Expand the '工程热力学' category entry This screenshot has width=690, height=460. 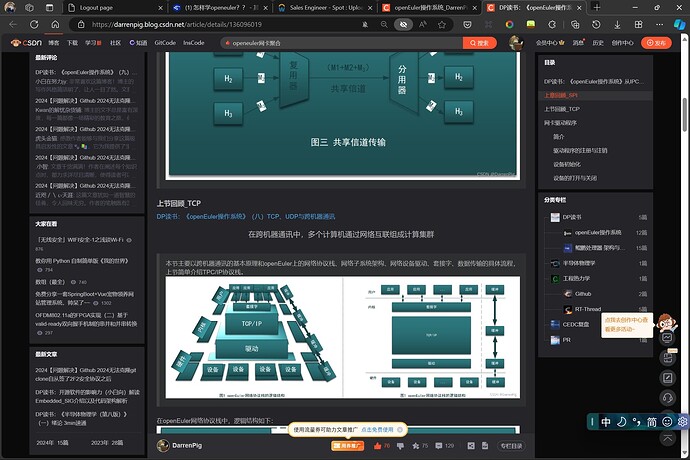pos(578,278)
